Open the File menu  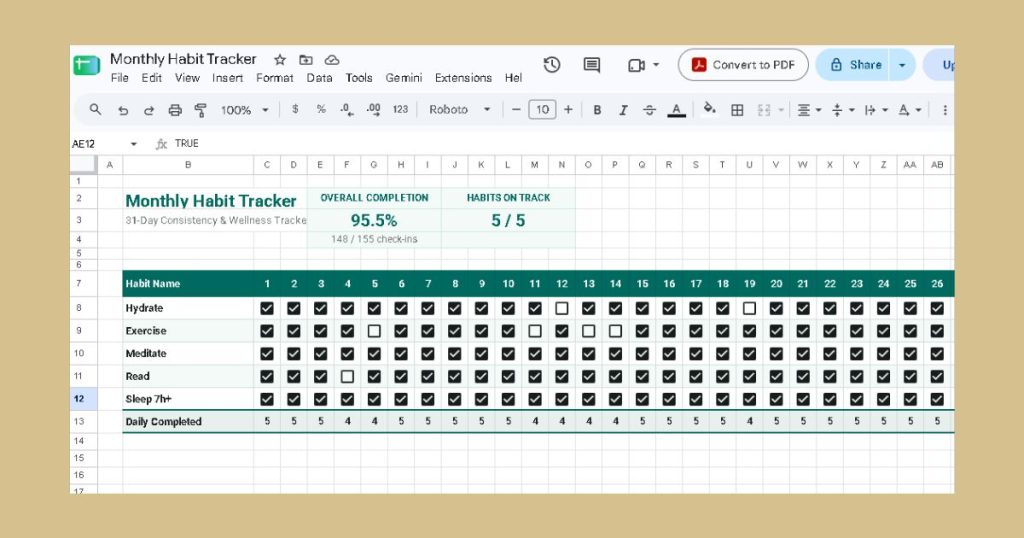(x=120, y=78)
